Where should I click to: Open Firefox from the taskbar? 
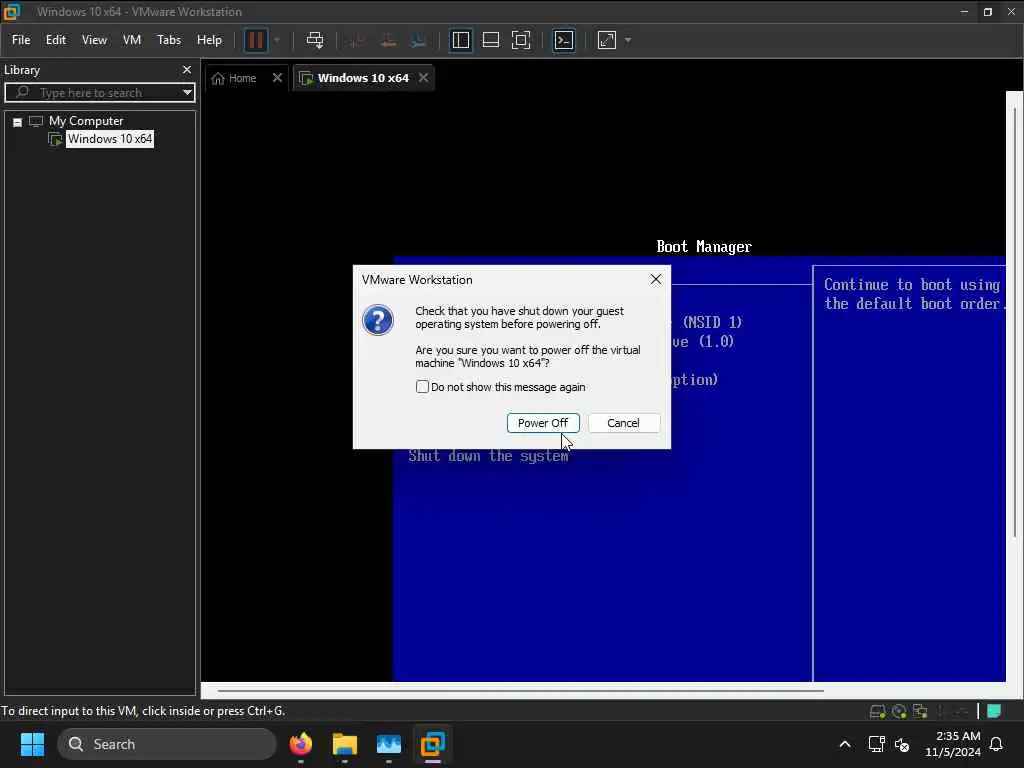coord(300,744)
